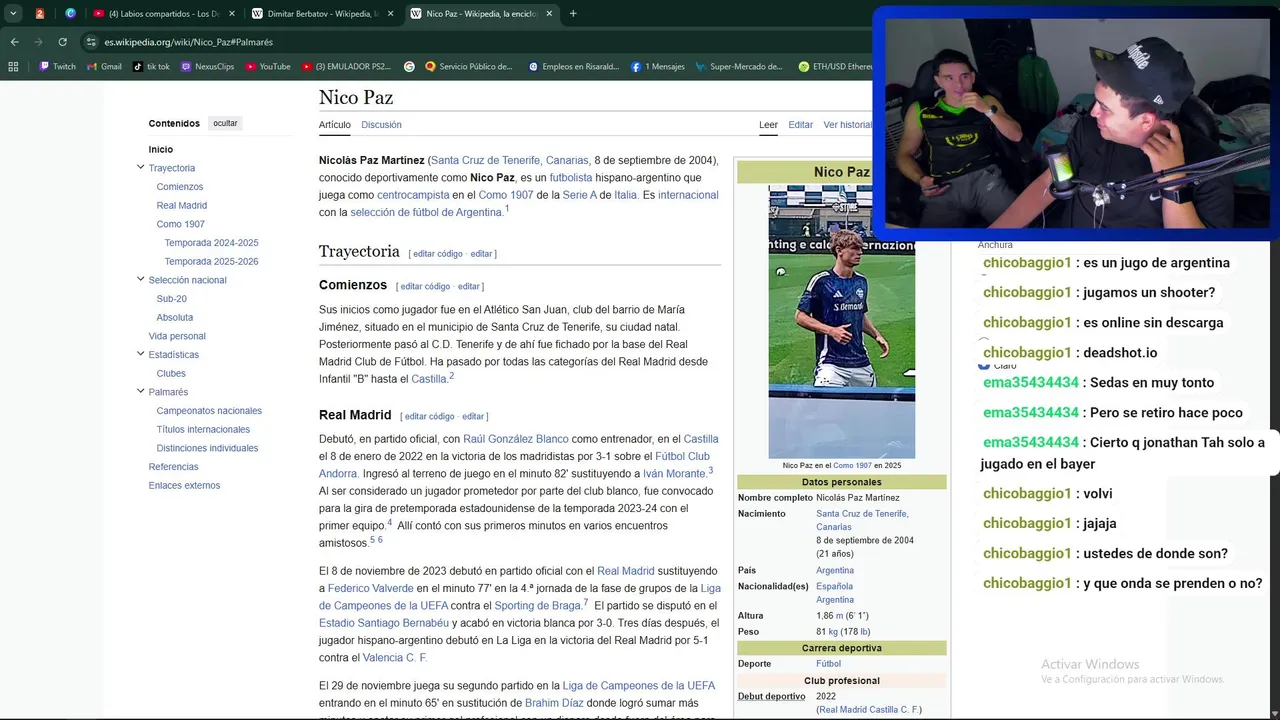This screenshot has width=1280, height=720.
Task: Go to 'Sub-20' in the contents sidebar
Action: (172, 299)
